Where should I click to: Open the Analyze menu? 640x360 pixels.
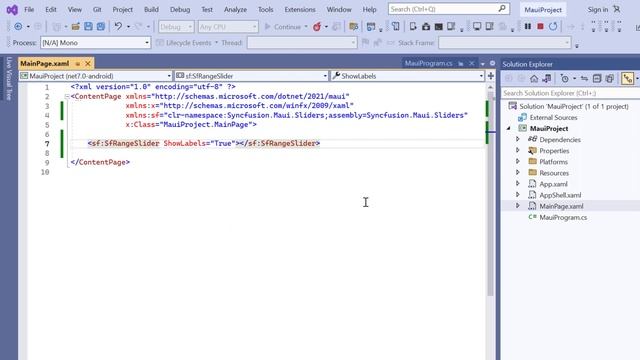pyautogui.click(x=235, y=9)
